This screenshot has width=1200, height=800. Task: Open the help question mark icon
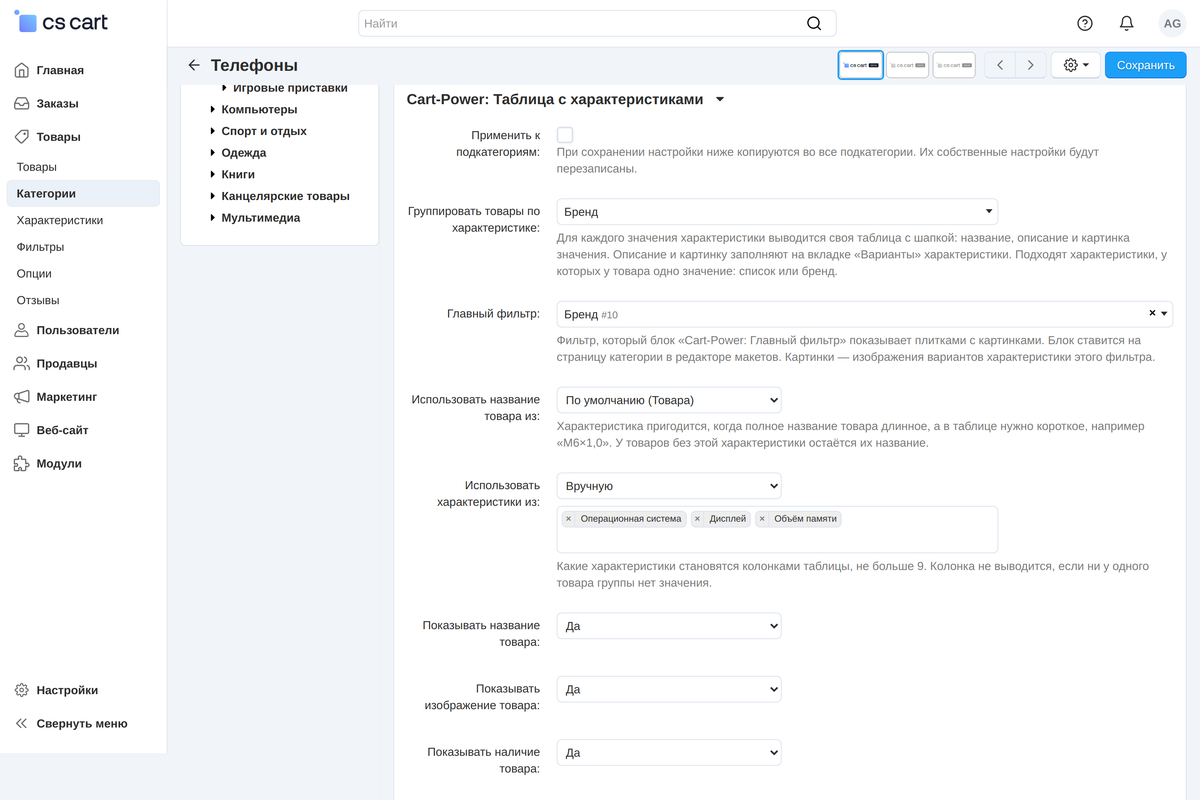pyautogui.click(x=1085, y=23)
